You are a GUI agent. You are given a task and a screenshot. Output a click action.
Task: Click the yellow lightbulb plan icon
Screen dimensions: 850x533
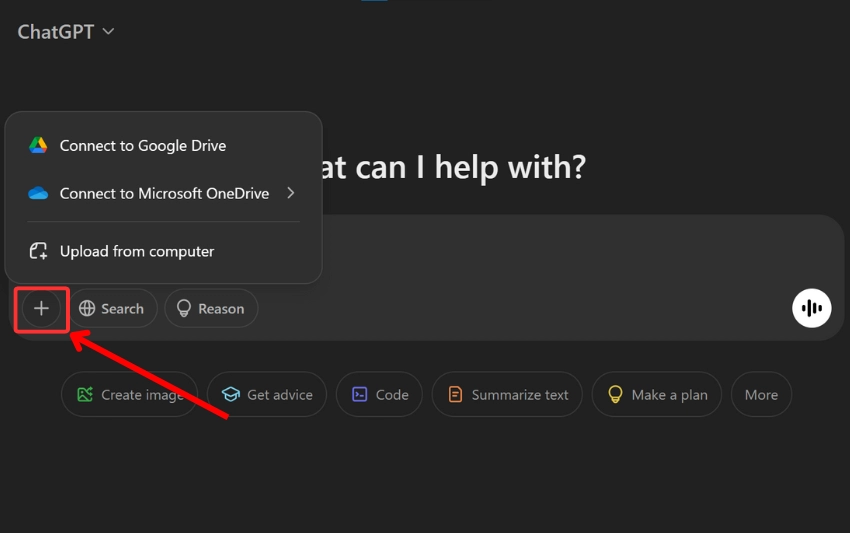615,394
